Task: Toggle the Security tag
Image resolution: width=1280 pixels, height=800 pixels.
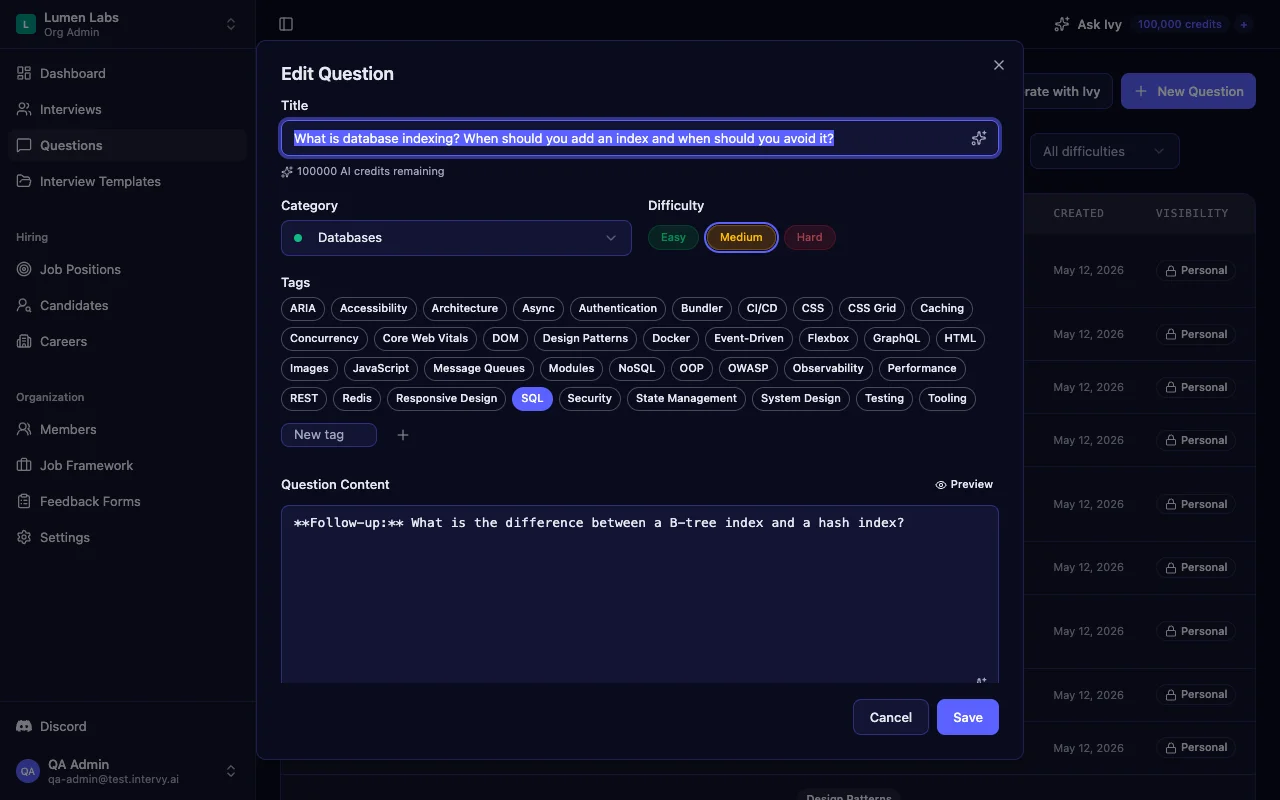Action: click(589, 398)
